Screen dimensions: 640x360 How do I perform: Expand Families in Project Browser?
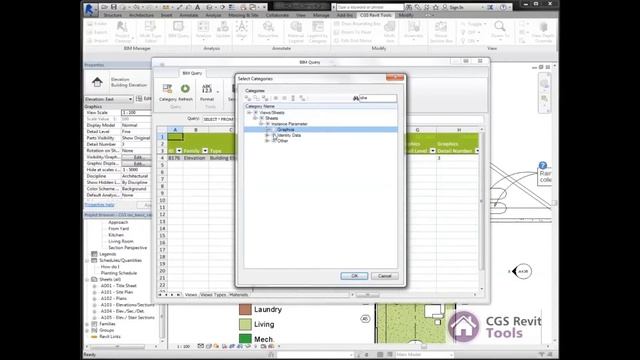pyautogui.click(x=87, y=324)
